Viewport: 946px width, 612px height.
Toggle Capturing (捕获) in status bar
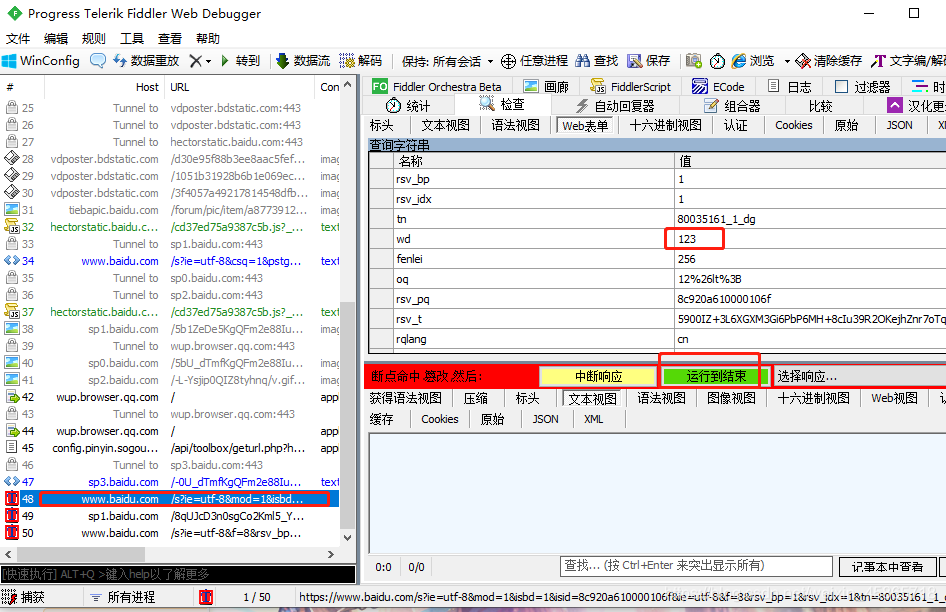24,597
